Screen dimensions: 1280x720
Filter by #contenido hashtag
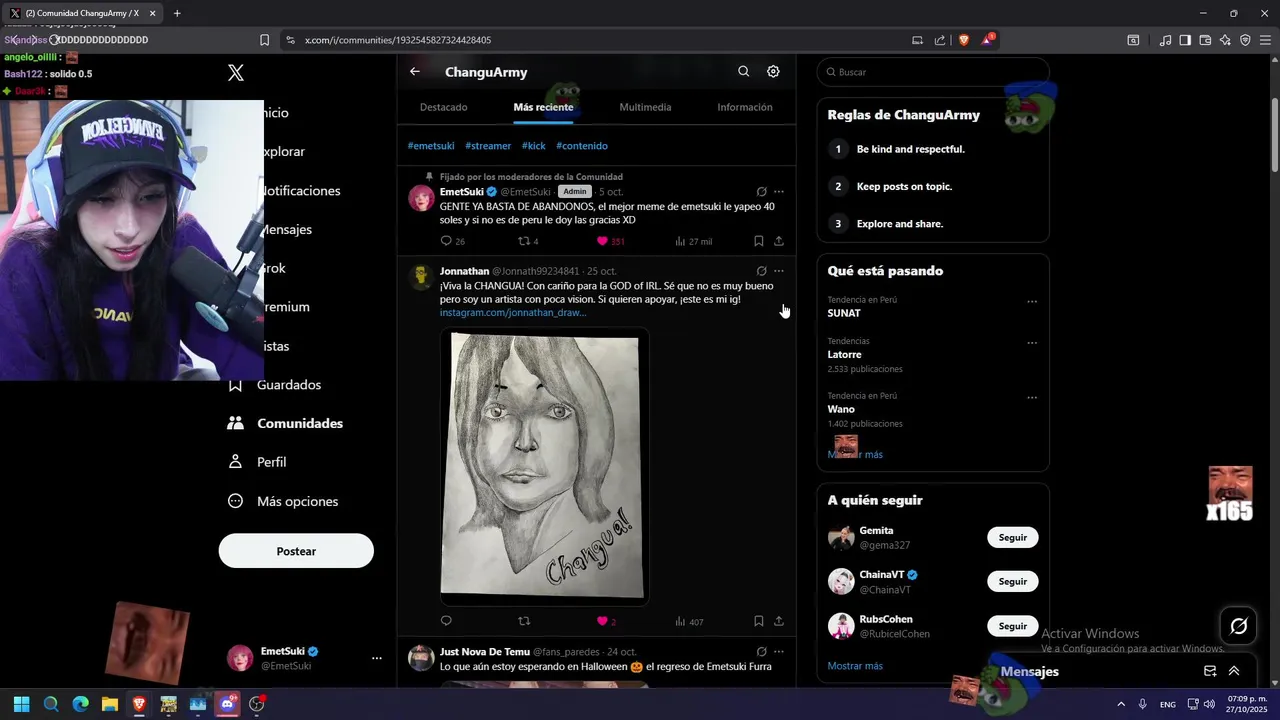pos(582,146)
